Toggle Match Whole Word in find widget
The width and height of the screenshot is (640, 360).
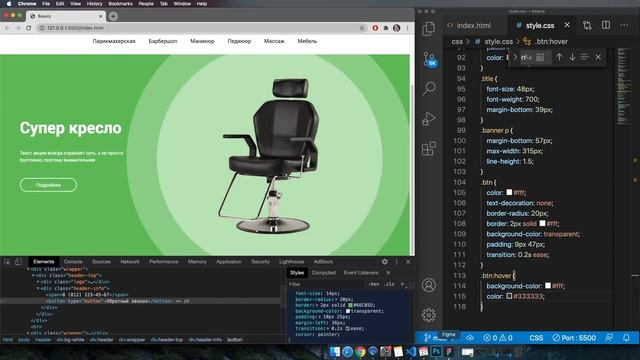coord(540,58)
